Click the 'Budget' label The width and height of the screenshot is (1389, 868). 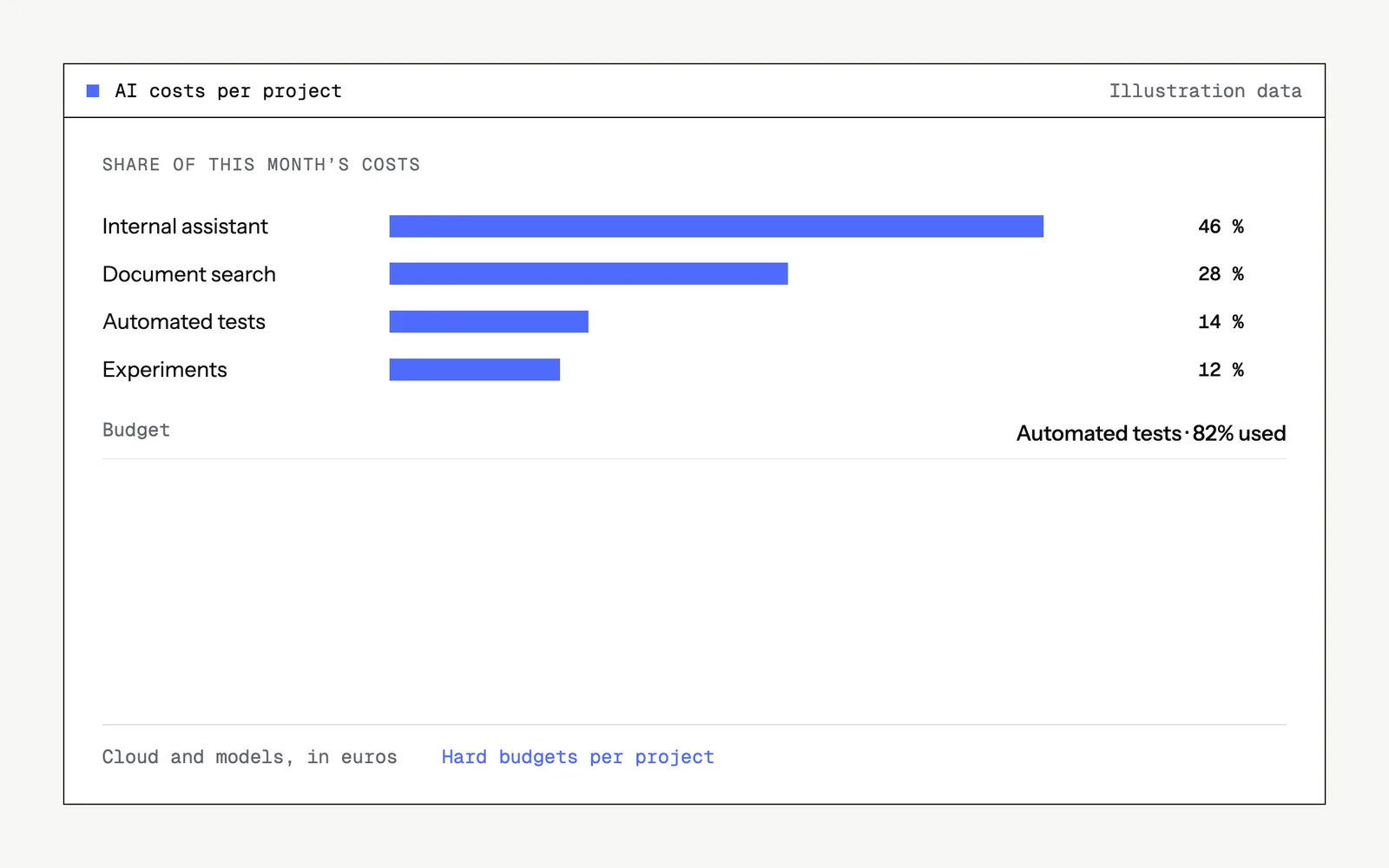pos(136,430)
